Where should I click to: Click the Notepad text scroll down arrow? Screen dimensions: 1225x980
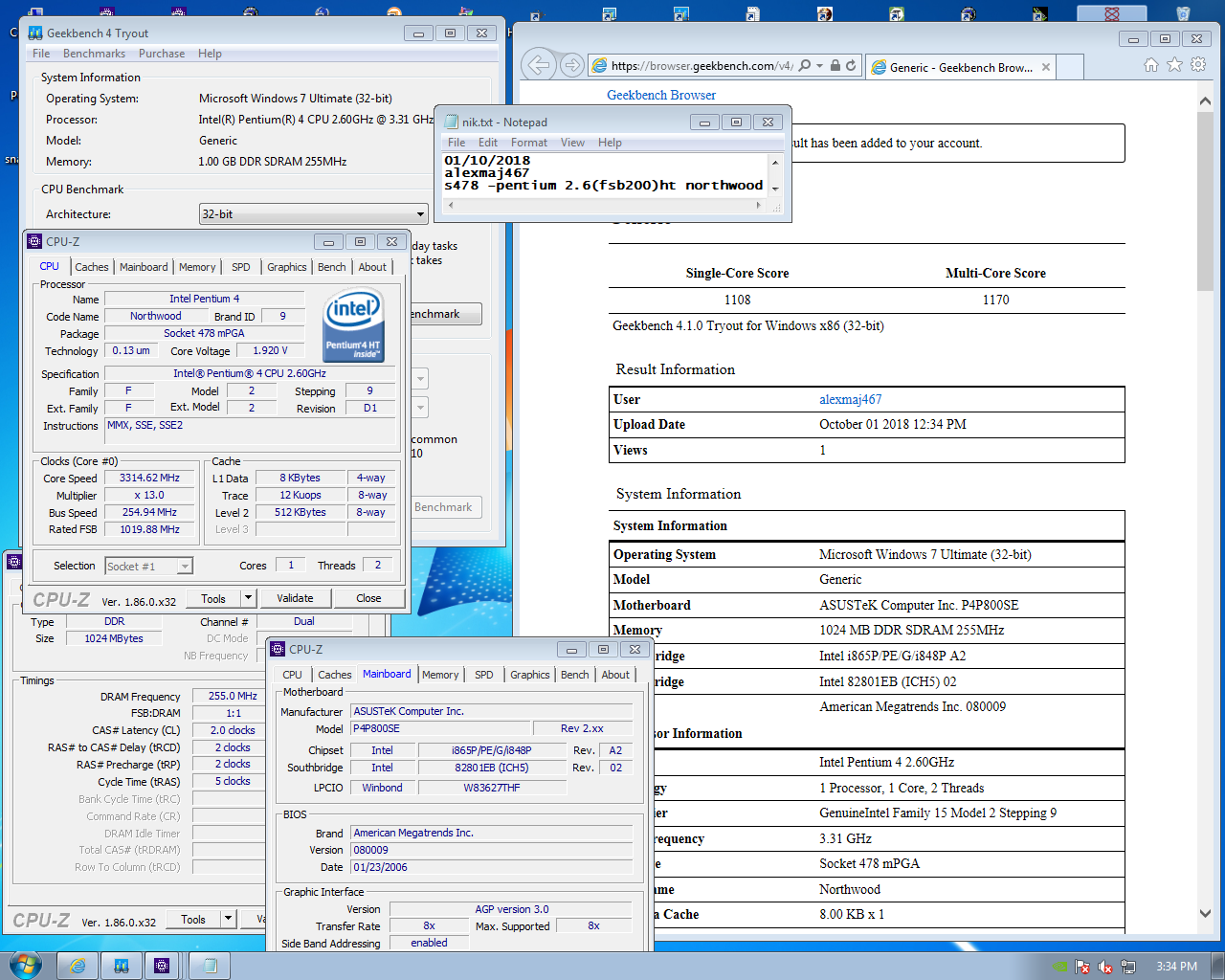[775, 189]
